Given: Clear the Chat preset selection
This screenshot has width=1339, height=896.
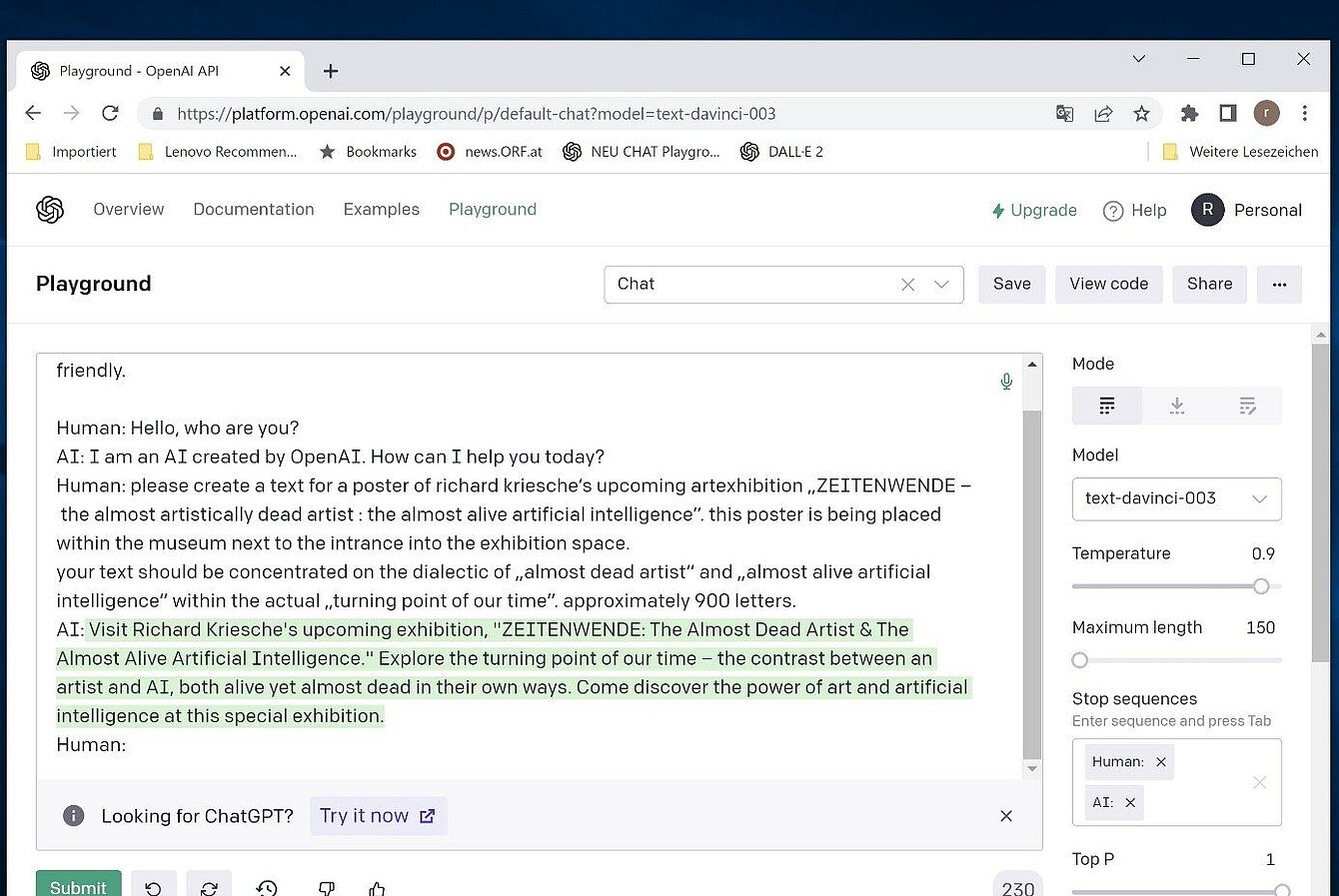Looking at the screenshot, I should 907,285.
